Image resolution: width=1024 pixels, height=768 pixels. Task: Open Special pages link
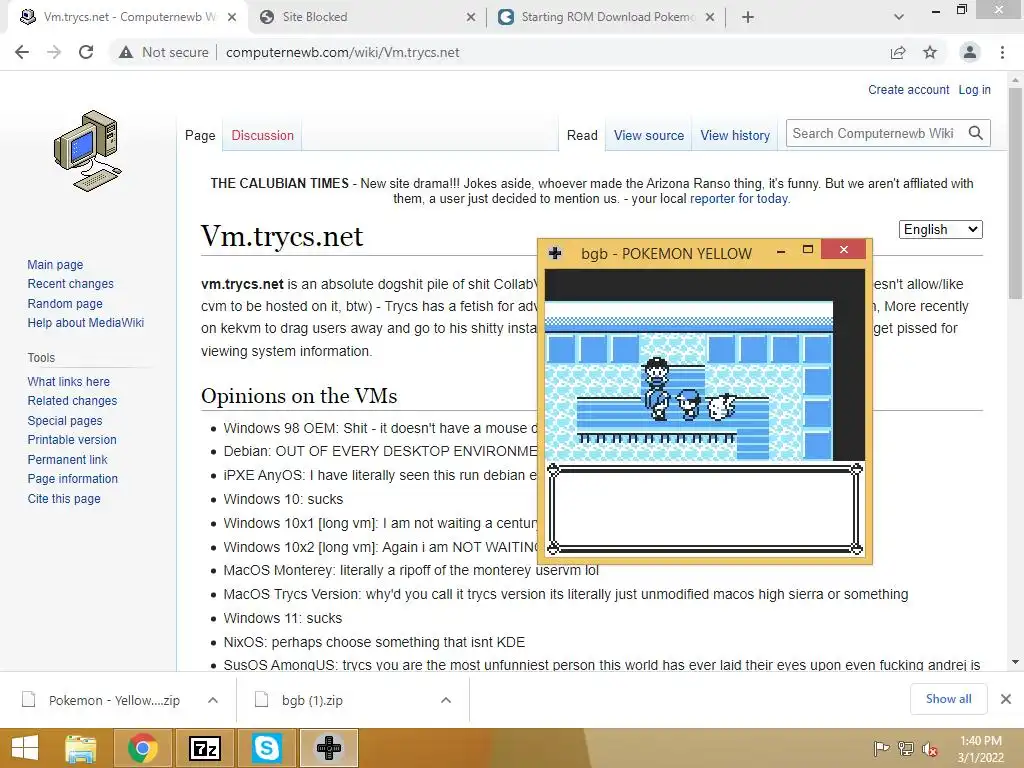coord(65,421)
